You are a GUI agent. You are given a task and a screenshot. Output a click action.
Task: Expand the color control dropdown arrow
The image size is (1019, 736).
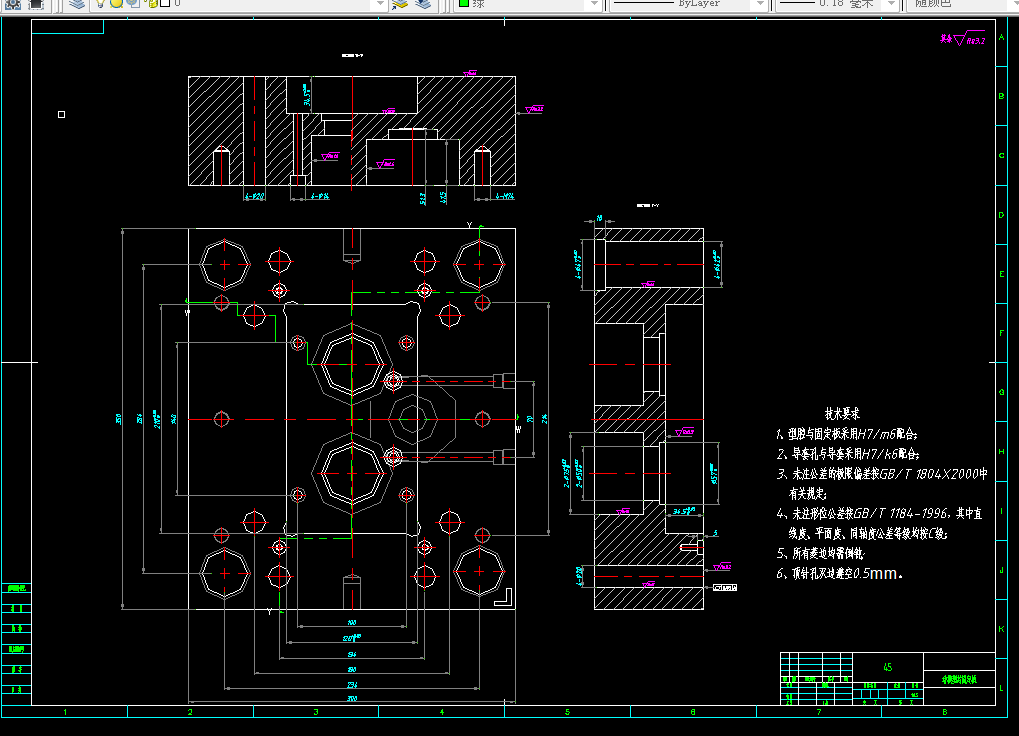coord(593,4)
